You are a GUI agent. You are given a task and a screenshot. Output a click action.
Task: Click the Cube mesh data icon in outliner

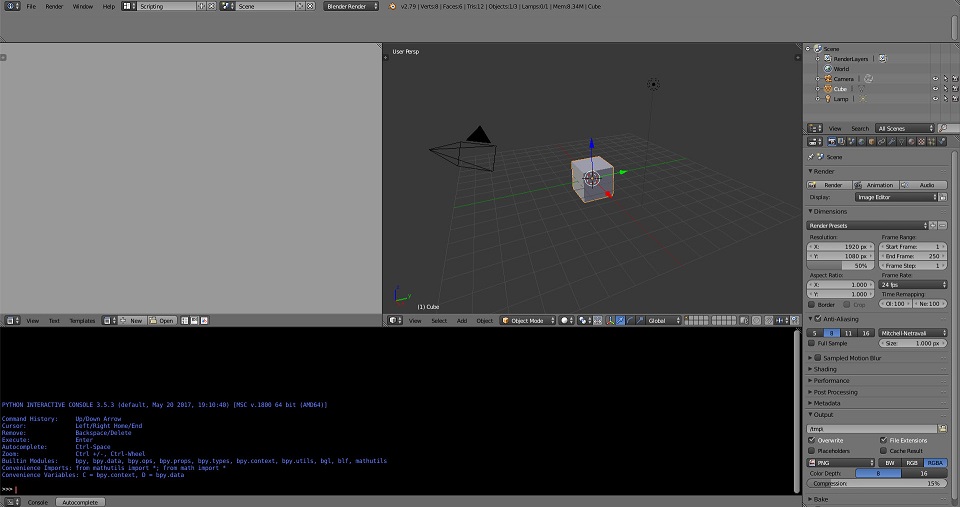coord(861,89)
